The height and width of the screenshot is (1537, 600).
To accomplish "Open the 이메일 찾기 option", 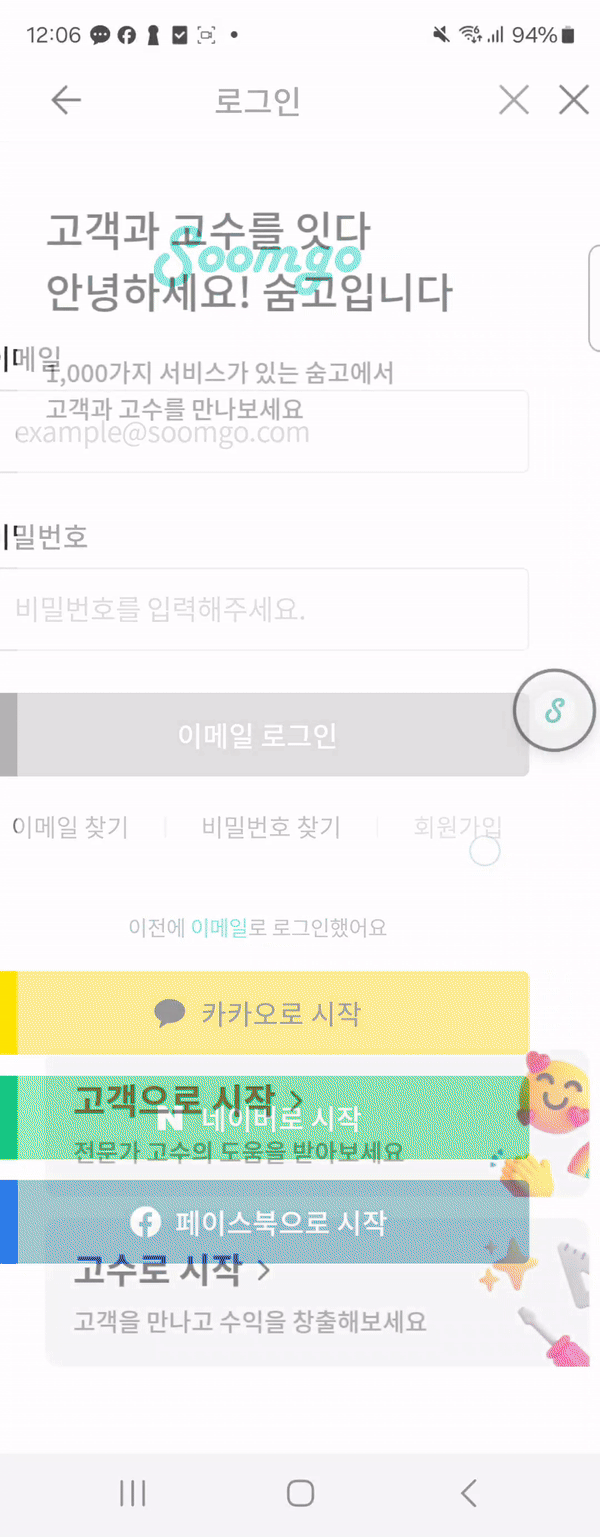I will (70, 827).
